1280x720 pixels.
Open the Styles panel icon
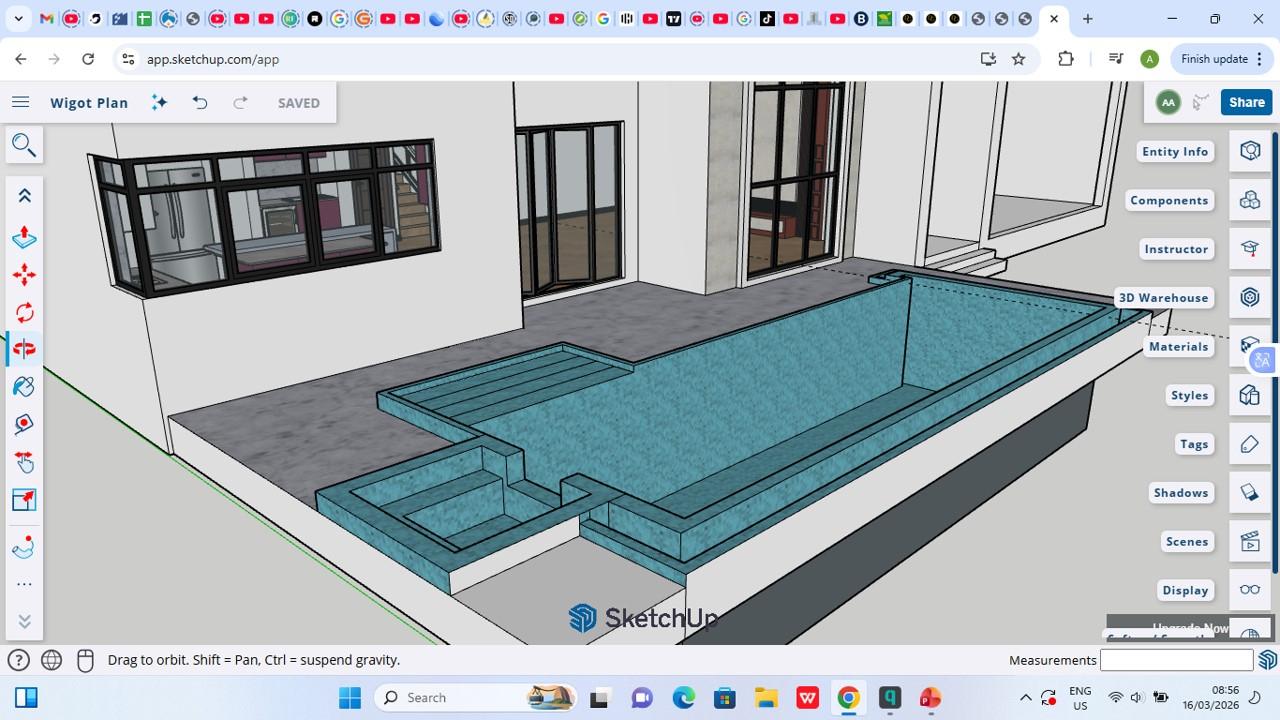click(x=1249, y=395)
